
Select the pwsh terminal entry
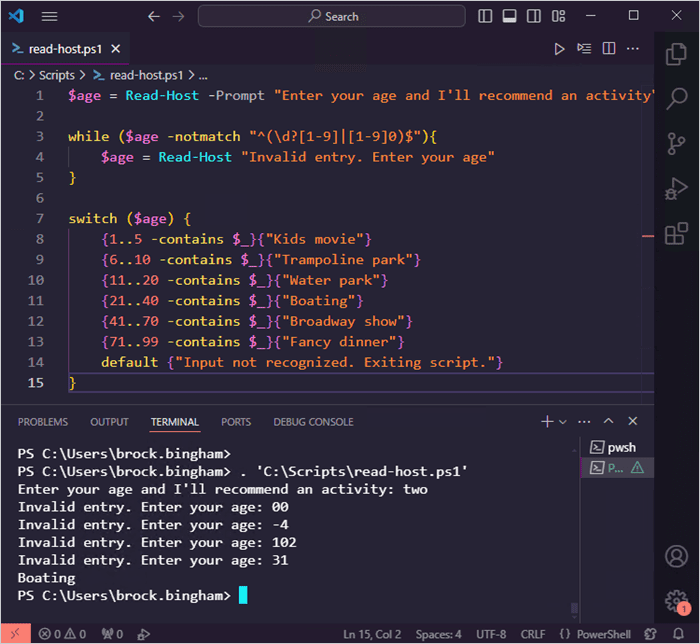[617, 447]
